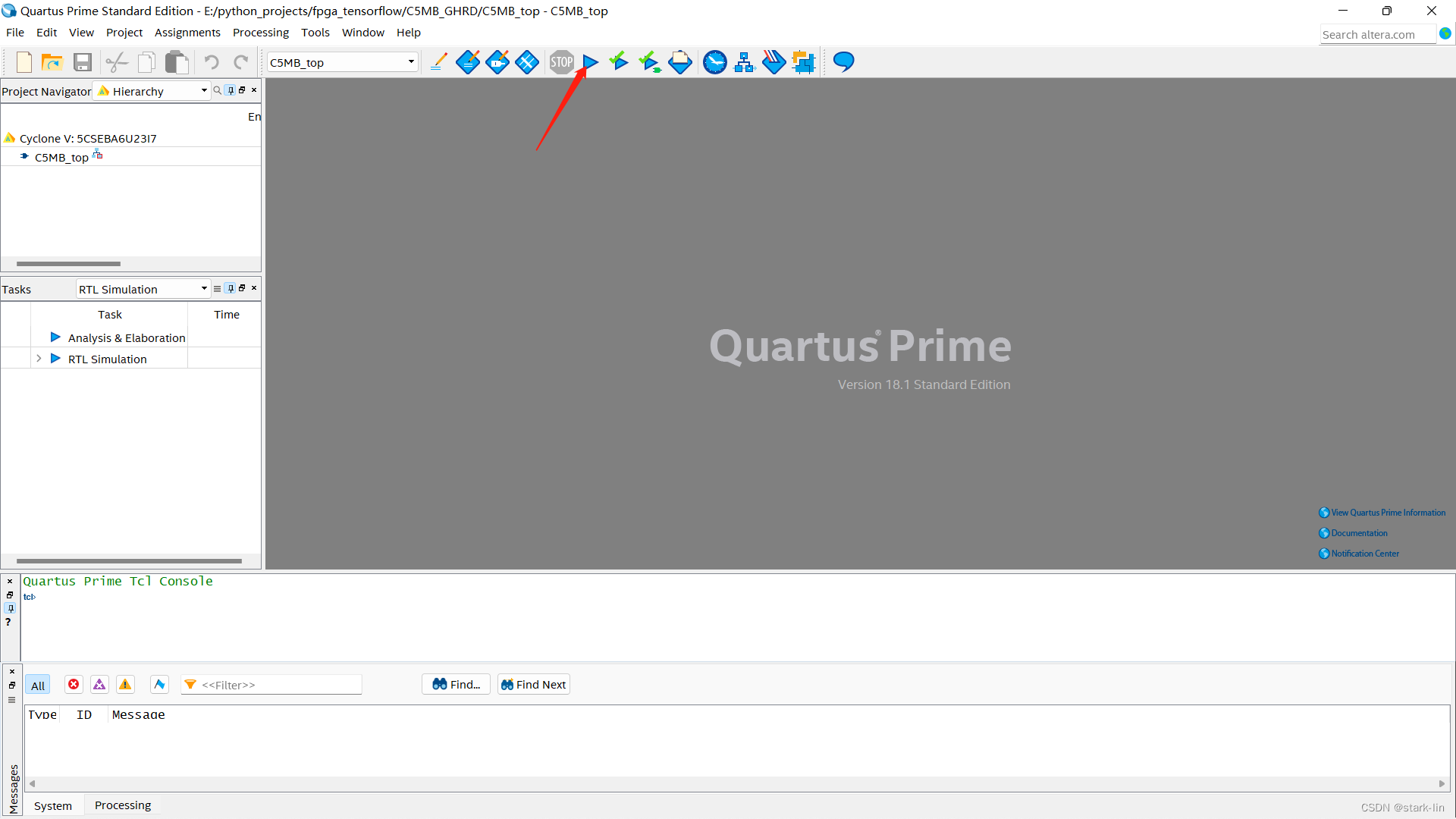
Task: Open the Processing menu
Action: (260, 33)
